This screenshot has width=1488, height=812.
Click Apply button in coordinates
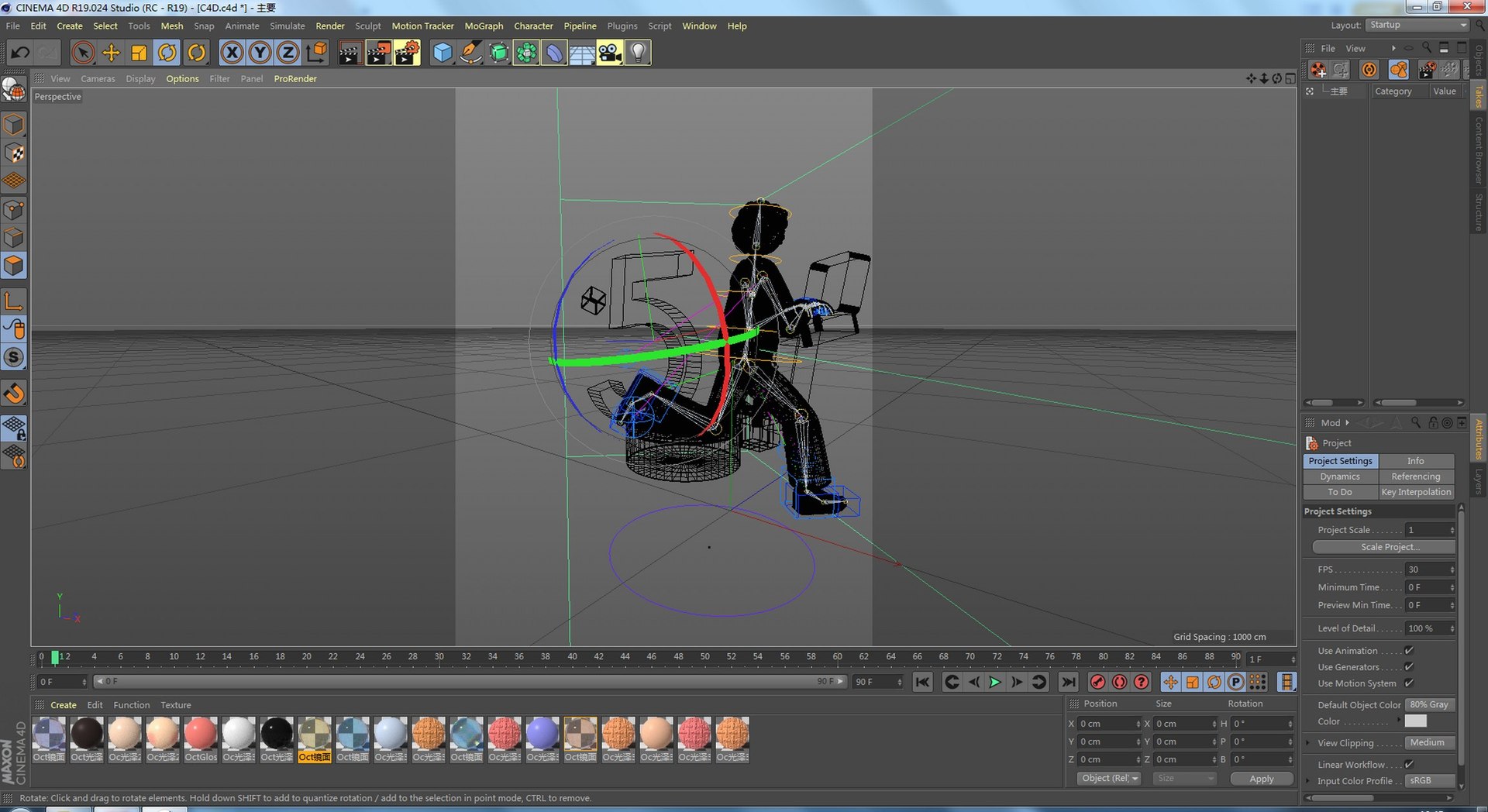[x=1262, y=779]
